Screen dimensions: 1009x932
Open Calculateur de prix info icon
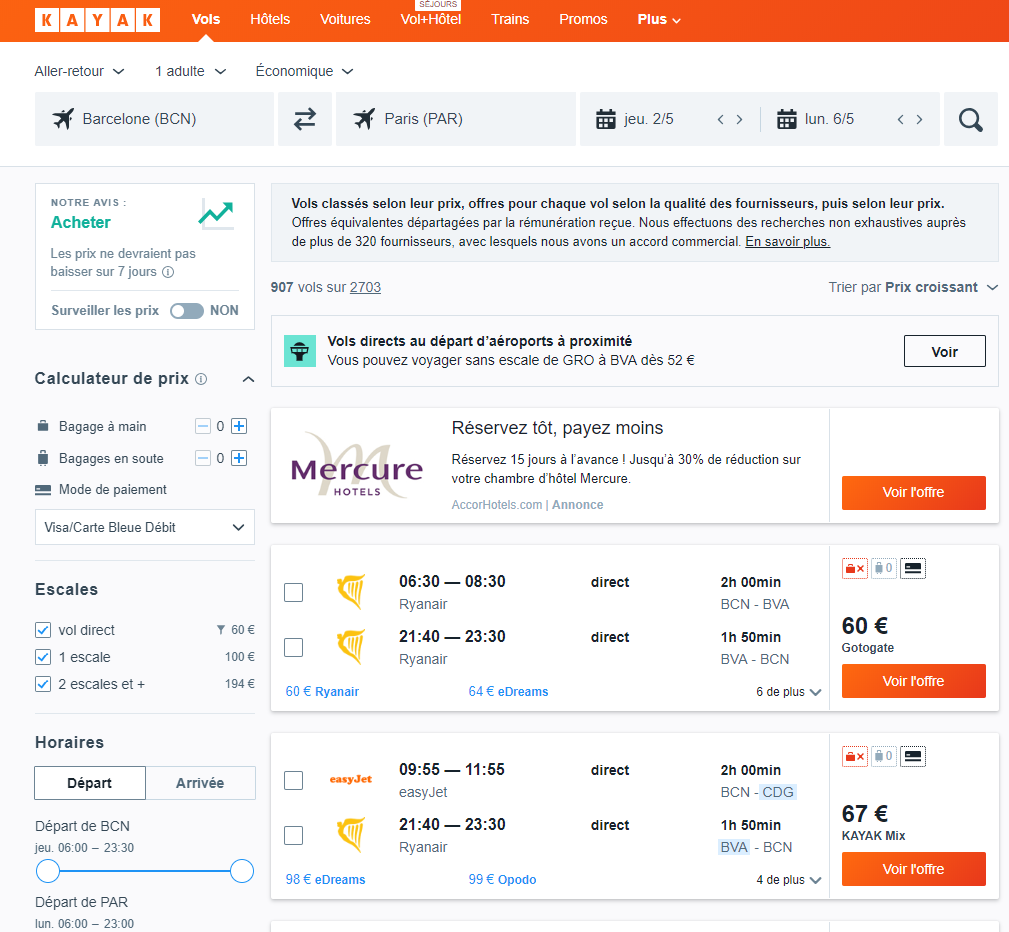[201, 378]
